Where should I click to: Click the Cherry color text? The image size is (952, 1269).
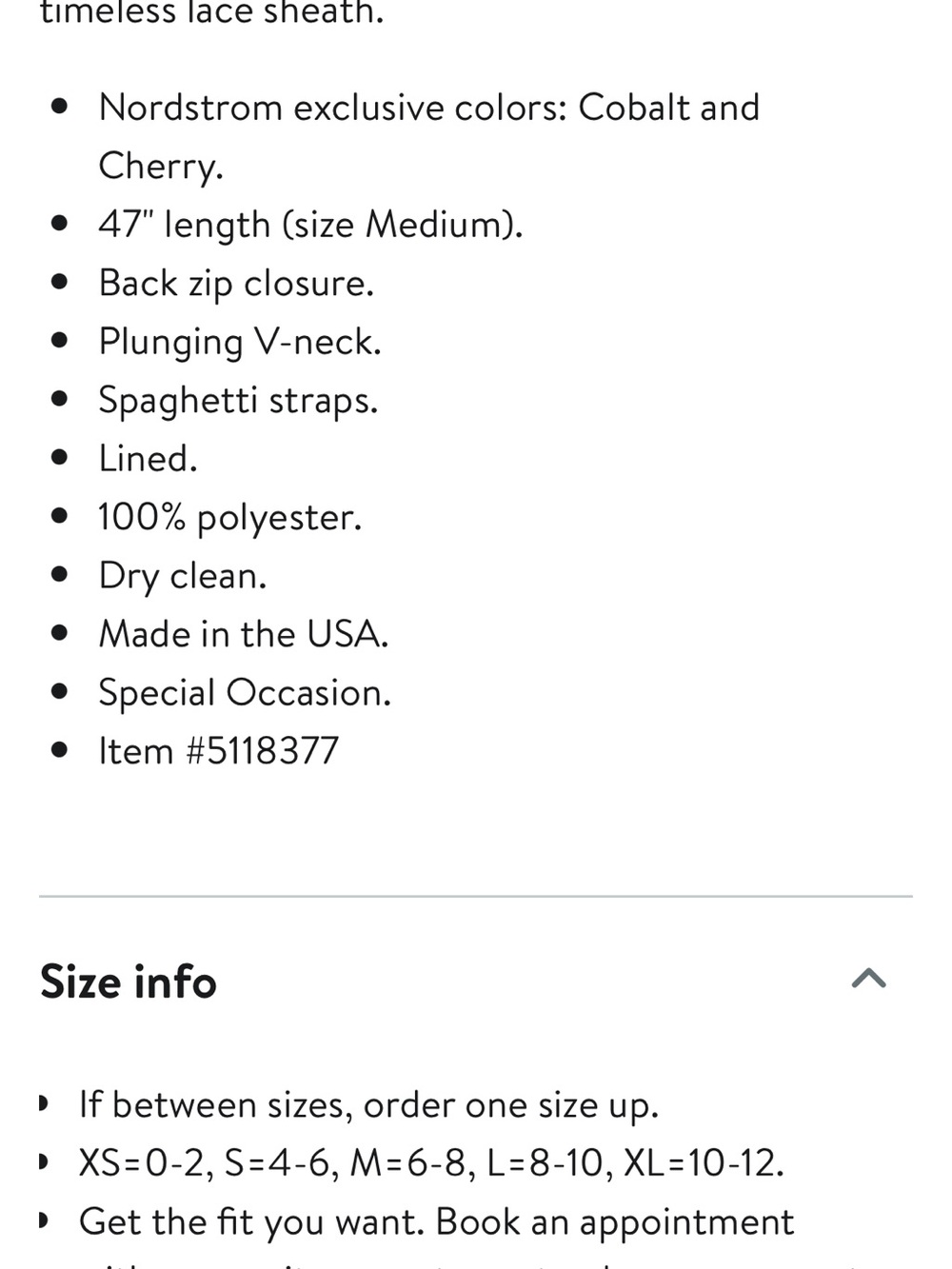(161, 166)
